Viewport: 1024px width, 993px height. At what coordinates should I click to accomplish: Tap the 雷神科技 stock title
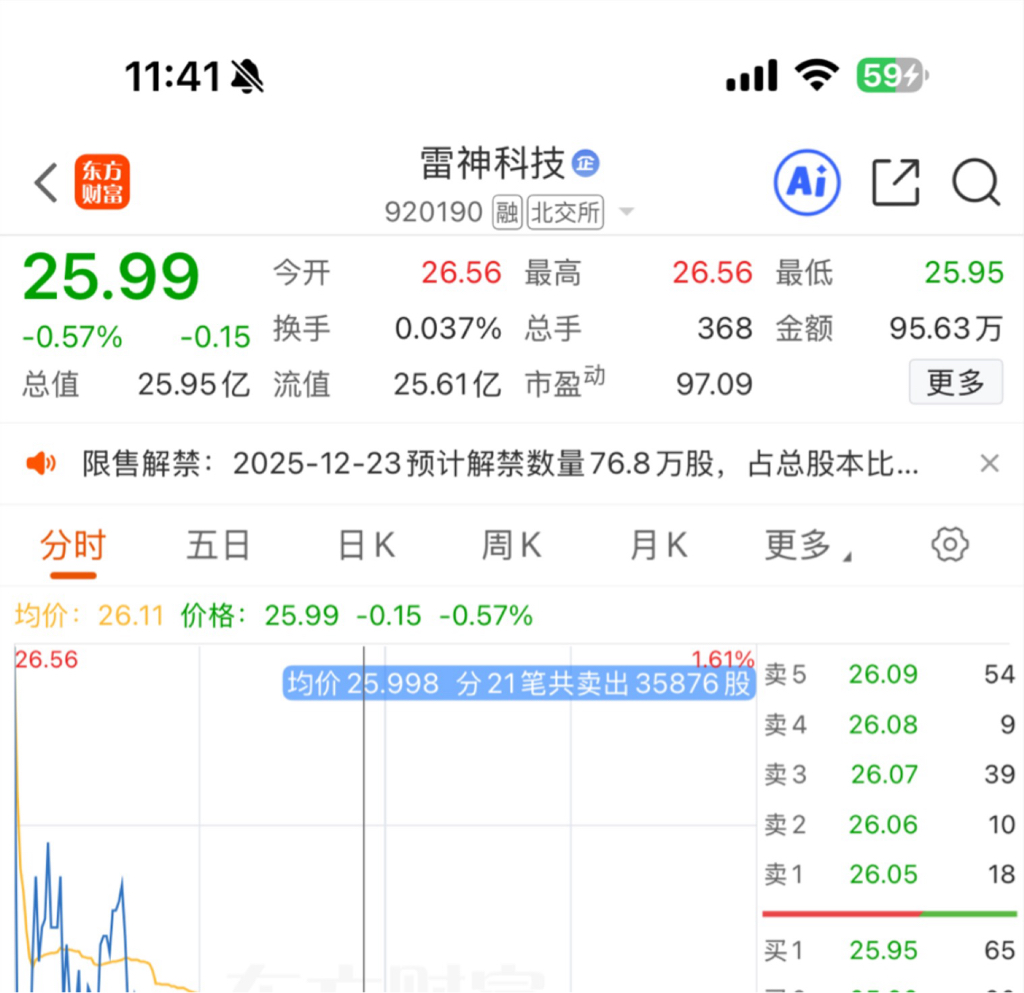point(492,163)
